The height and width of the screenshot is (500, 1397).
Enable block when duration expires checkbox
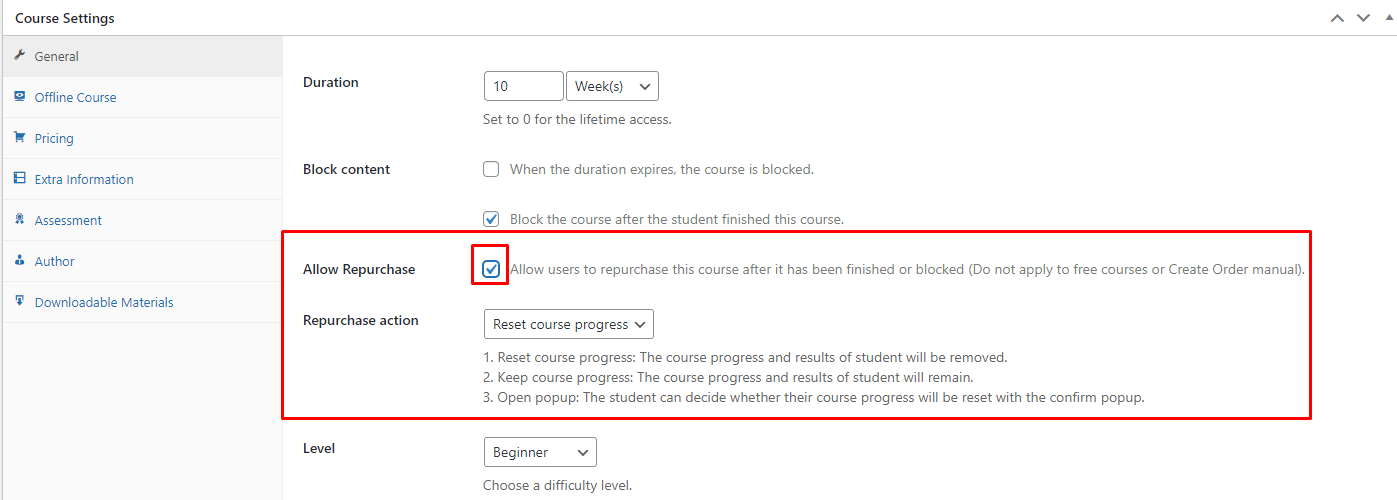click(x=491, y=169)
